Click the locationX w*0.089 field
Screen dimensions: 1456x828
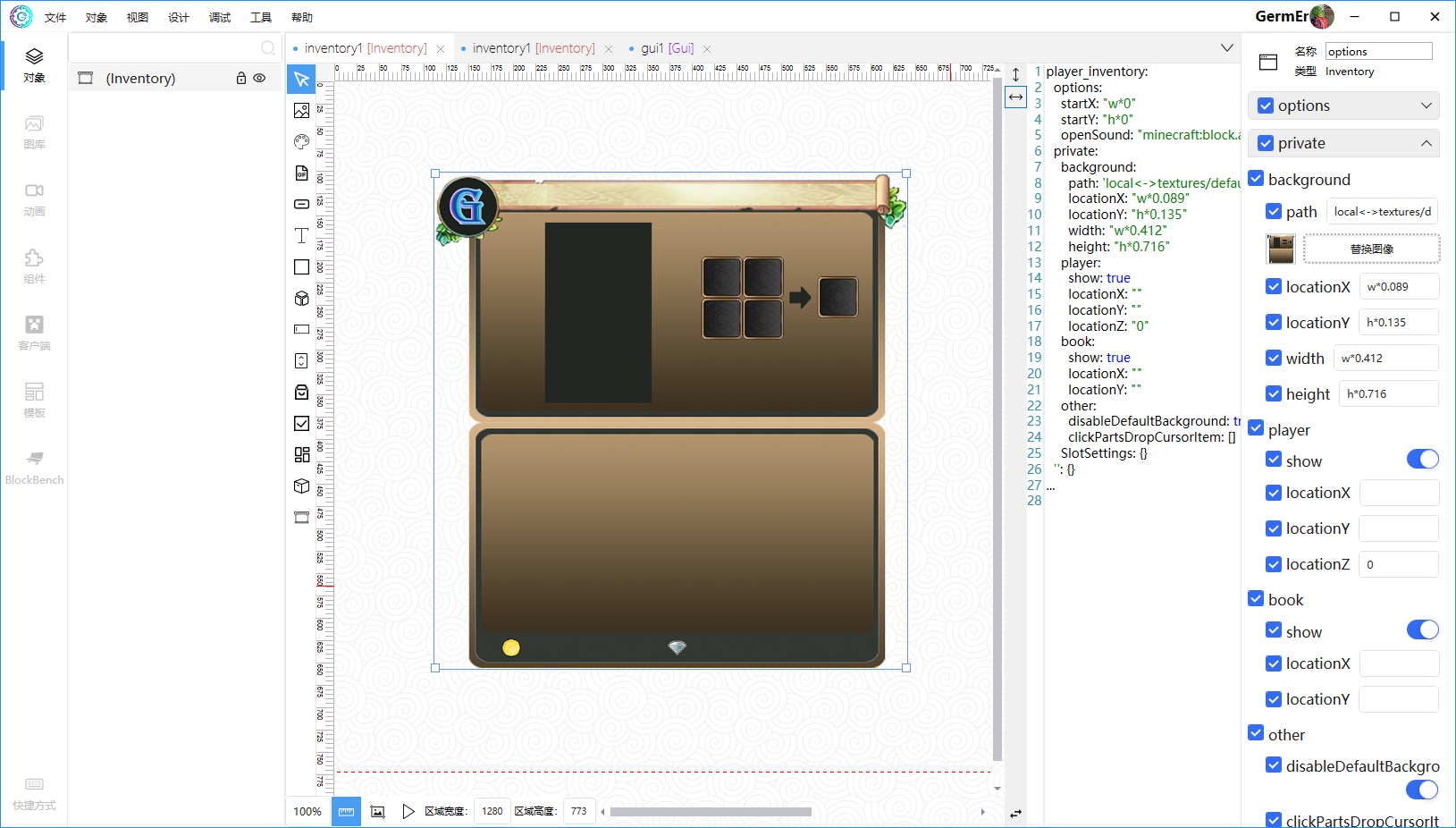pos(1399,286)
